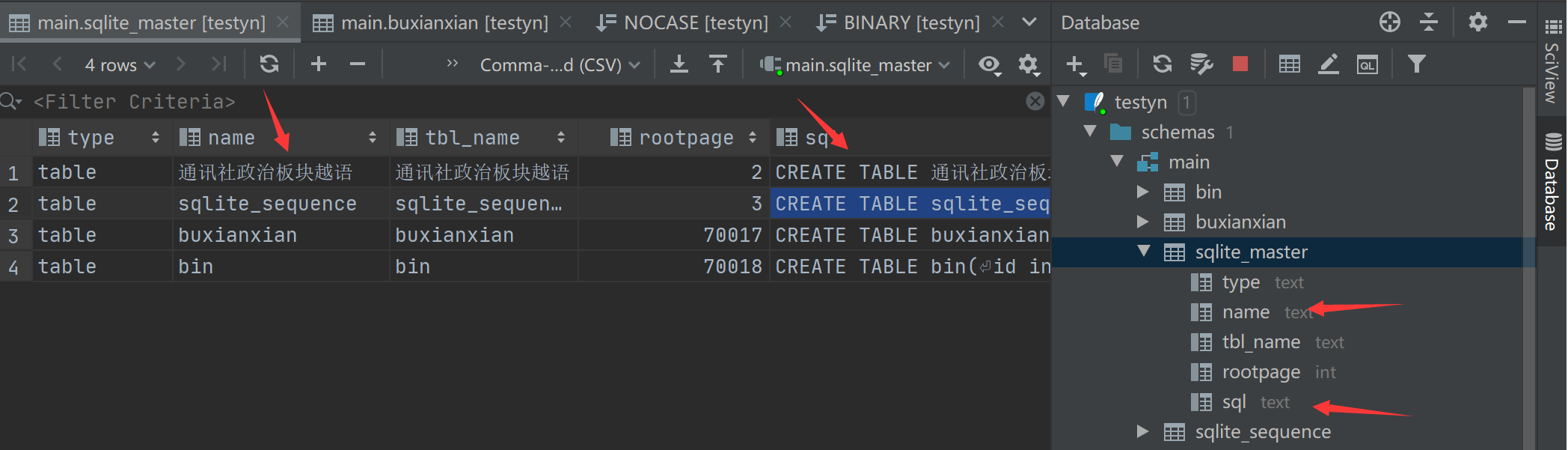Open the Comma-separated CSV format dropdown
The image size is (1568, 450).
(560, 65)
